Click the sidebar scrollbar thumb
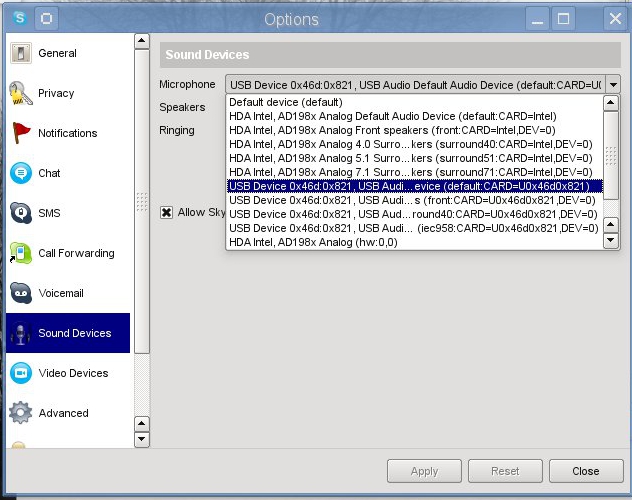Viewport: 632px width, 500px height. pyautogui.click(x=141, y=201)
